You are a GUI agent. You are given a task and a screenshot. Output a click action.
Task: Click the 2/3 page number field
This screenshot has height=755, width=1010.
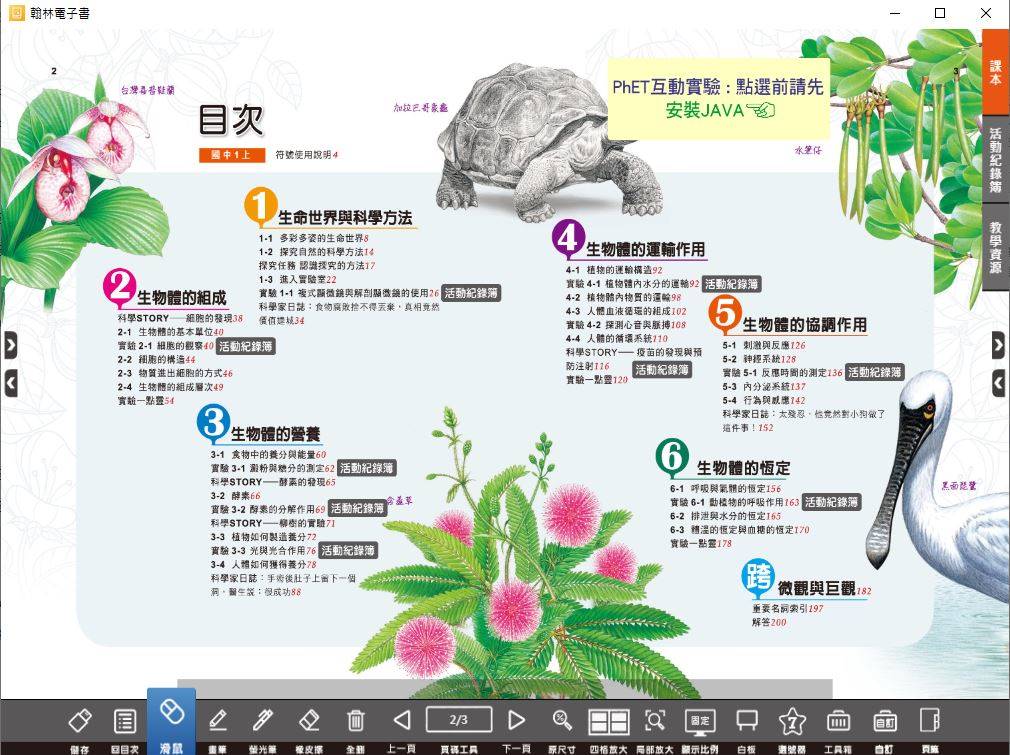point(459,720)
